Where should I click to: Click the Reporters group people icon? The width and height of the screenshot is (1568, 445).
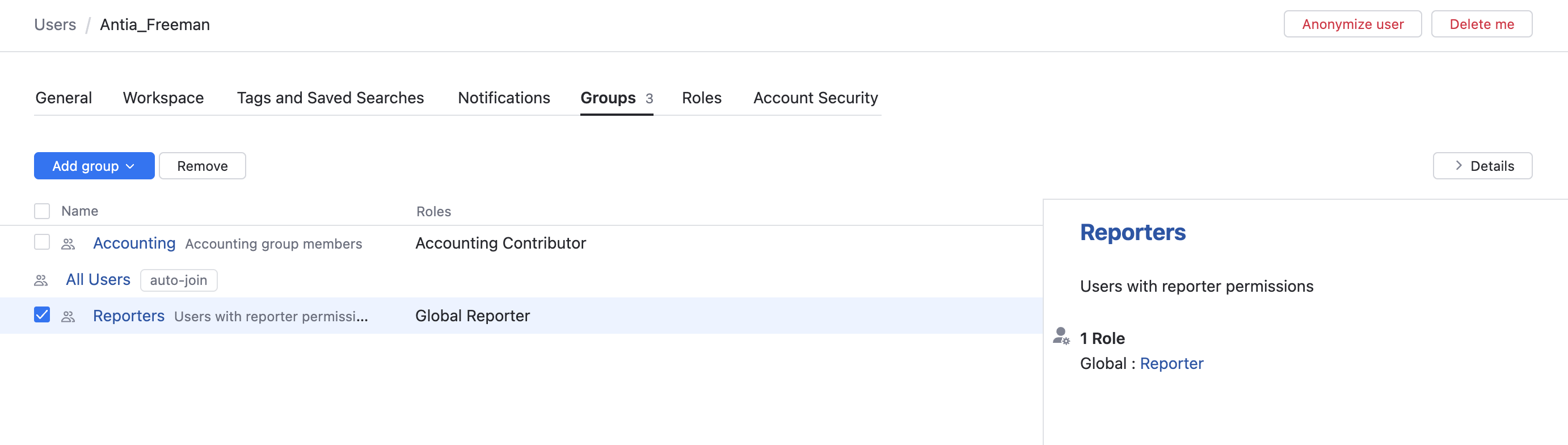pyautogui.click(x=68, y=317)
